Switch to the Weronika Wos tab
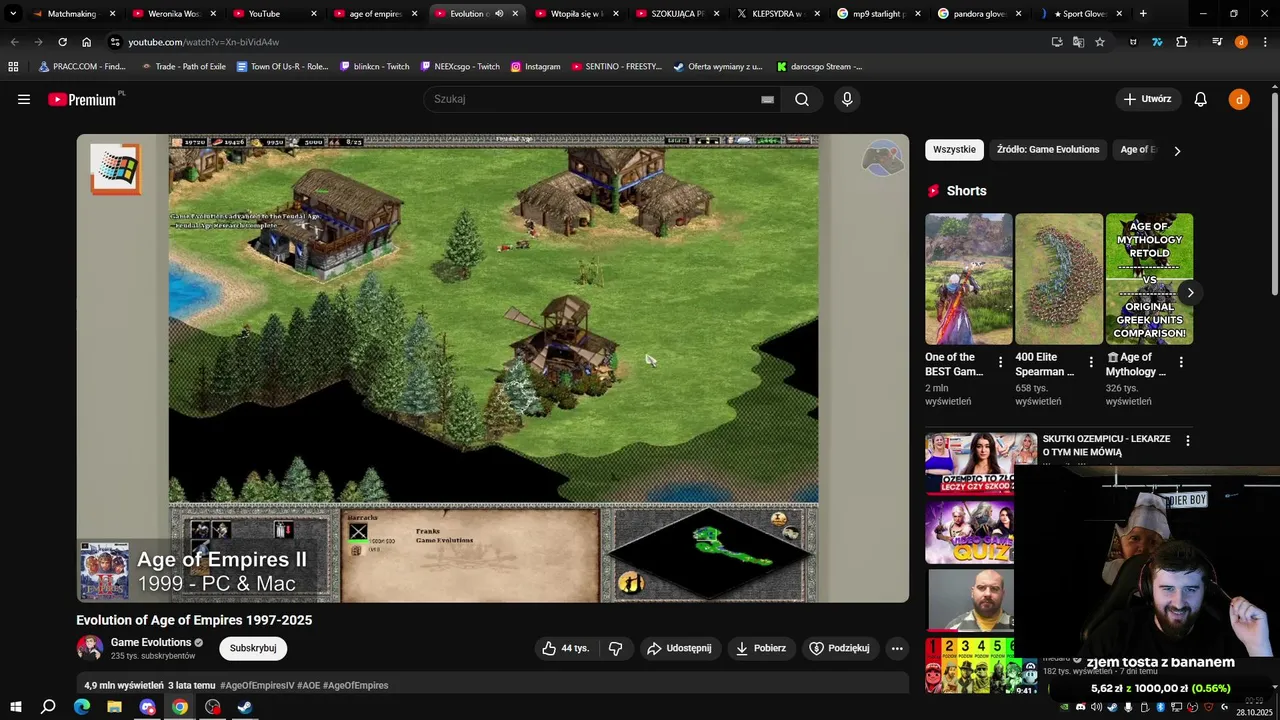Screen dimensions: 1280x720 tap(174, 14)
